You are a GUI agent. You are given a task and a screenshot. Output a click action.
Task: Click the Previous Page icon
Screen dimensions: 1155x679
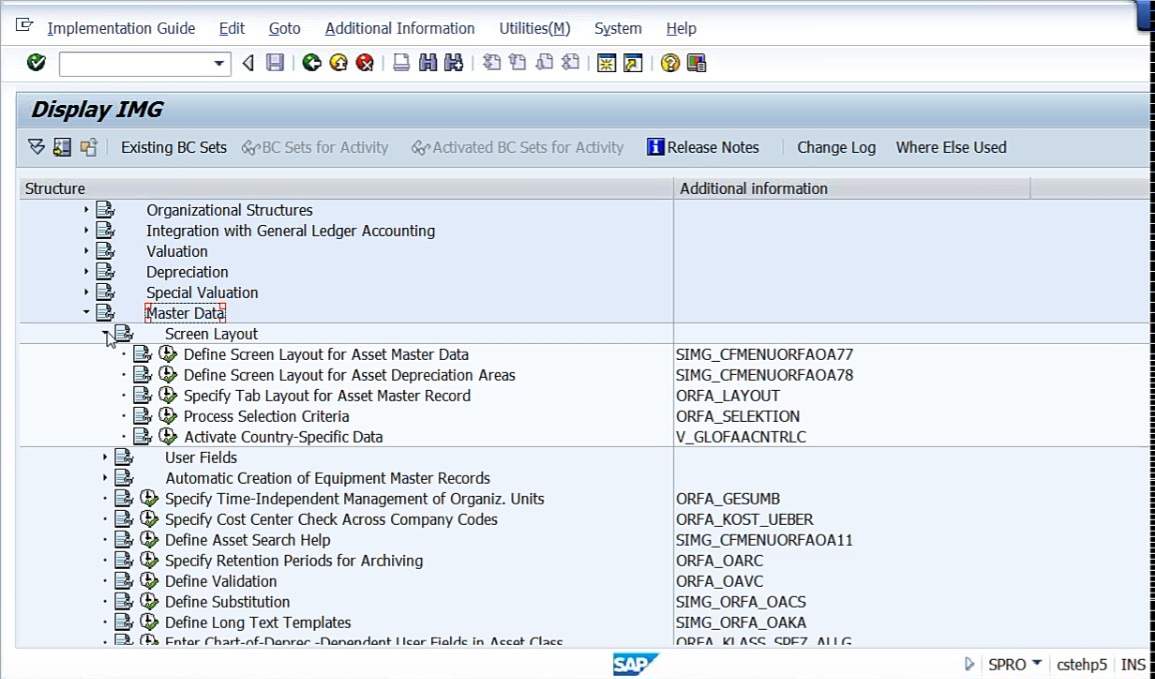tap(518, 63)
